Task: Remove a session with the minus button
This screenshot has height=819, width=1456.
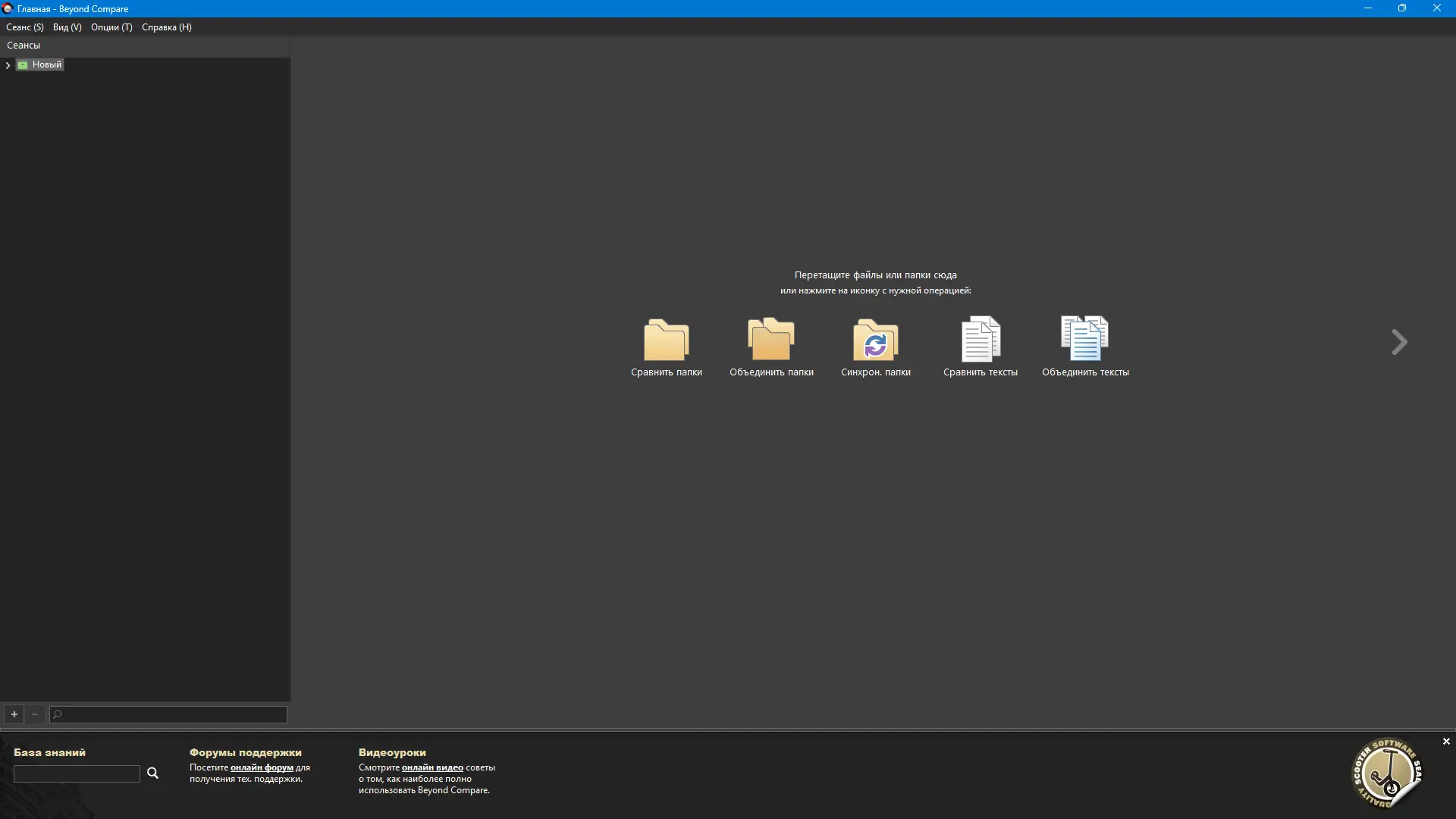Action: (x=35, y=714)
